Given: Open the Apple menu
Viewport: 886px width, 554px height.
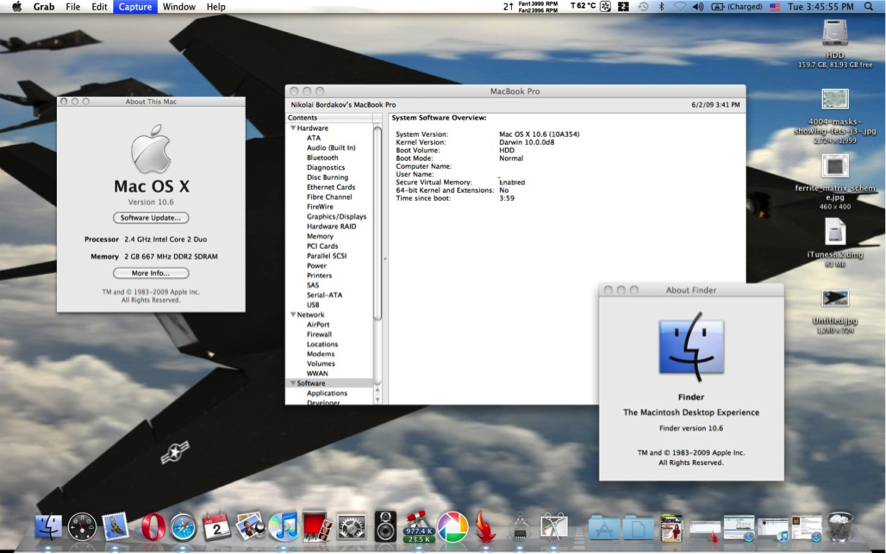Looking at the screenshot, I should 17,7.
